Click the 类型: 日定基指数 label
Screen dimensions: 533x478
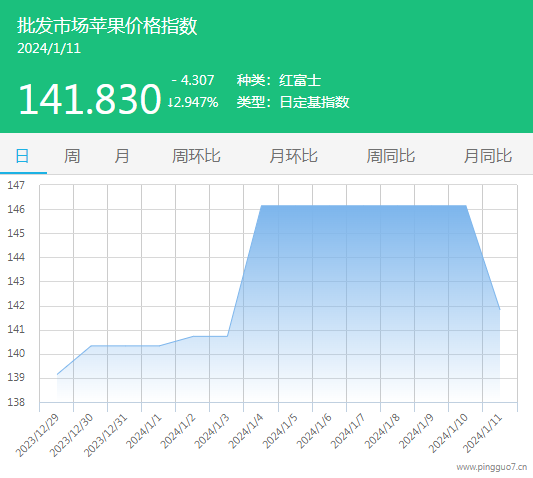click(x=293, y=102)
